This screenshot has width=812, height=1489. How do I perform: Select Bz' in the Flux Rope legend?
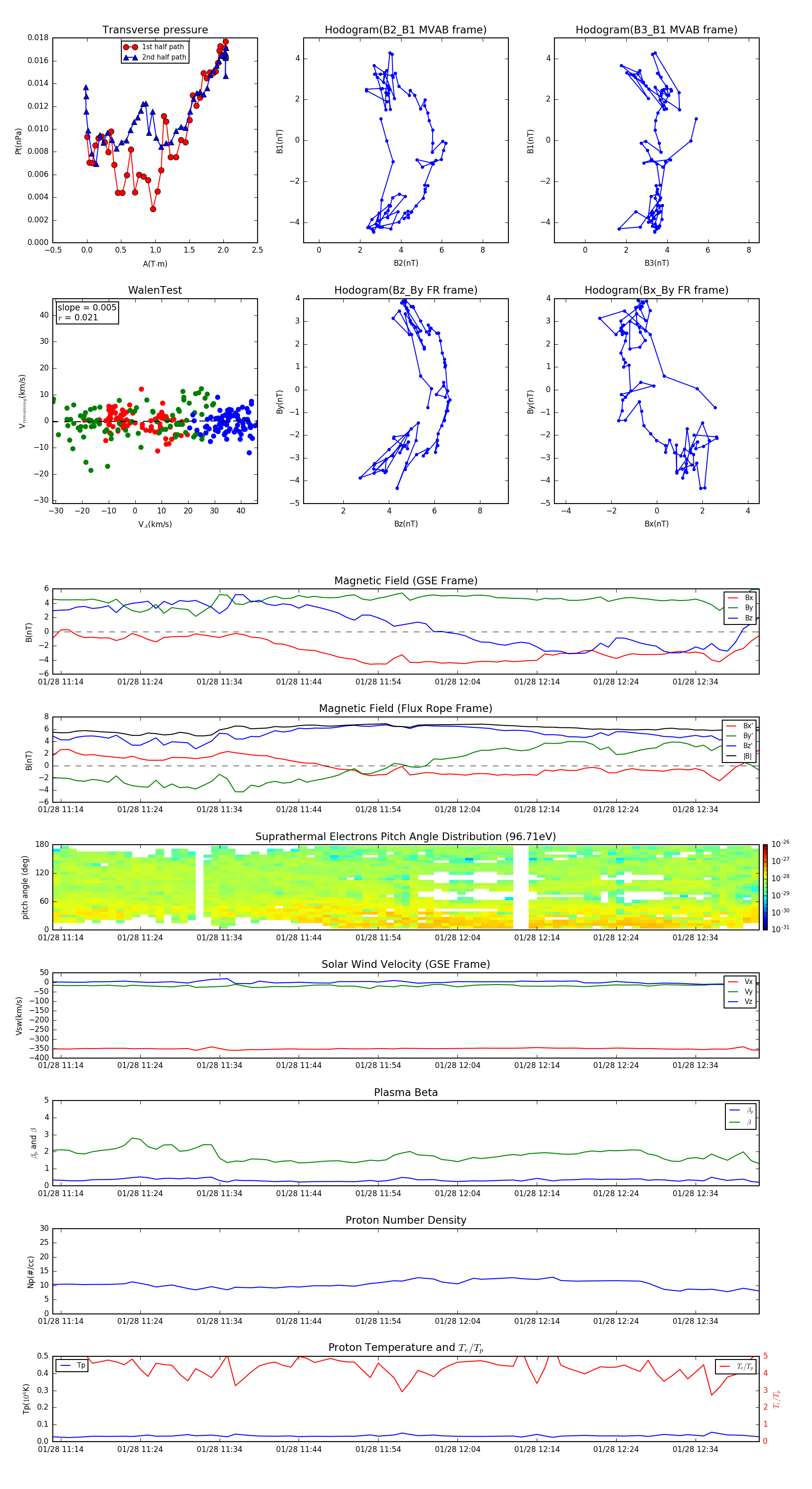[740, 746]
